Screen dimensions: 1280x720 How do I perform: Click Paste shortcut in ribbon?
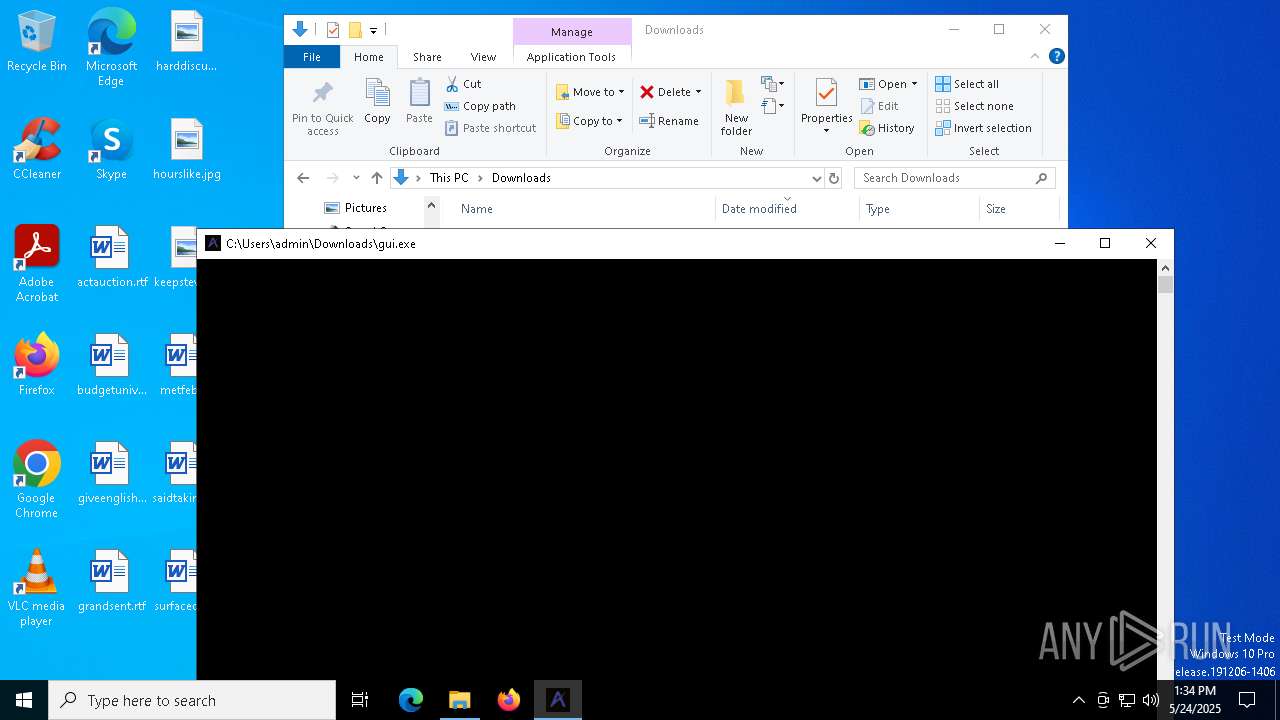(490, 128)
